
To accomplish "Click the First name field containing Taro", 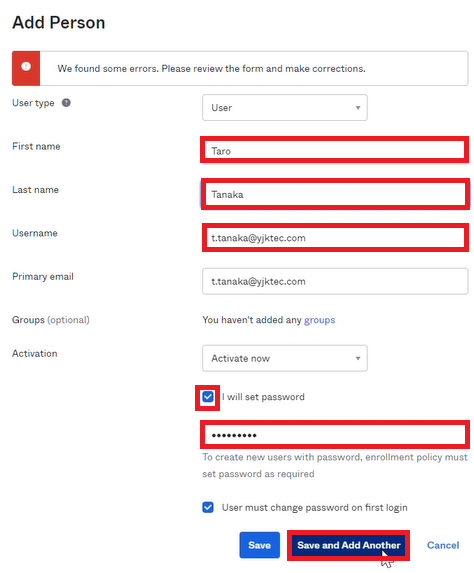I will [x=334, y=151].
